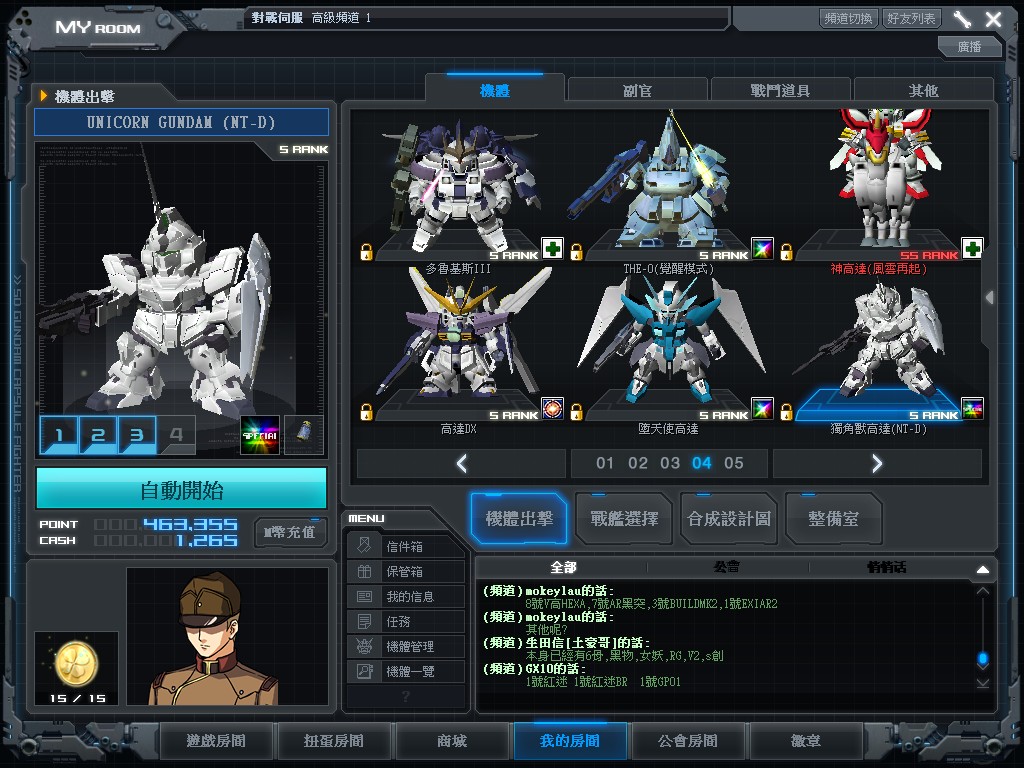
Task: Click green plus badge on 多魯基斯III
Action: point(552,248)
